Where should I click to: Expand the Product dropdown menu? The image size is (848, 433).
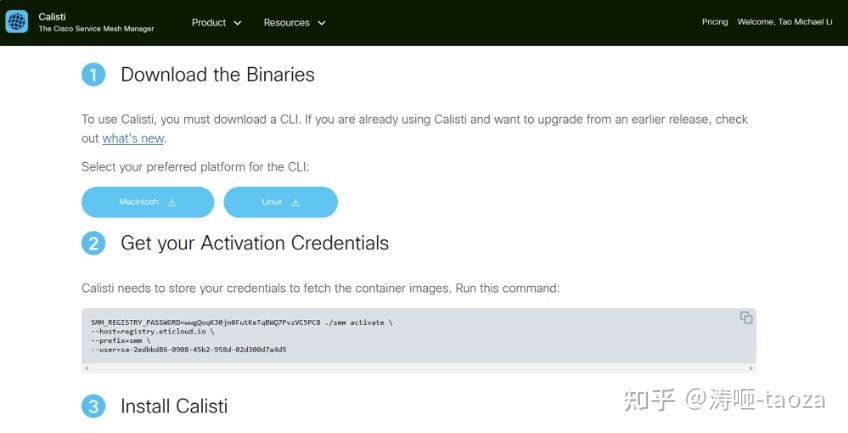pos(217,22)
